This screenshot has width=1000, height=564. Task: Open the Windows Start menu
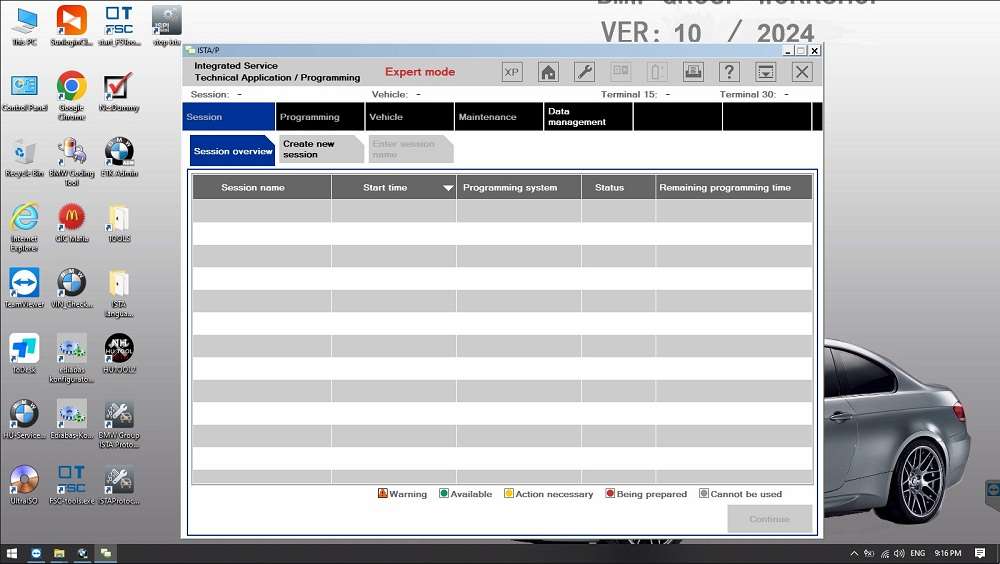pyautogui.click(x=12, y=553)
